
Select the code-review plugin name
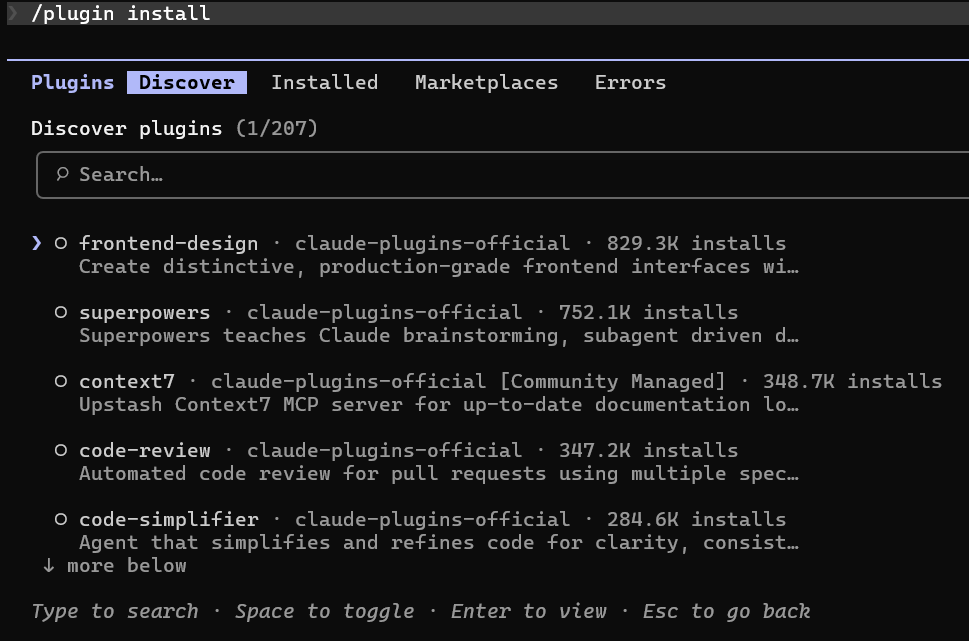pos(145,451)
